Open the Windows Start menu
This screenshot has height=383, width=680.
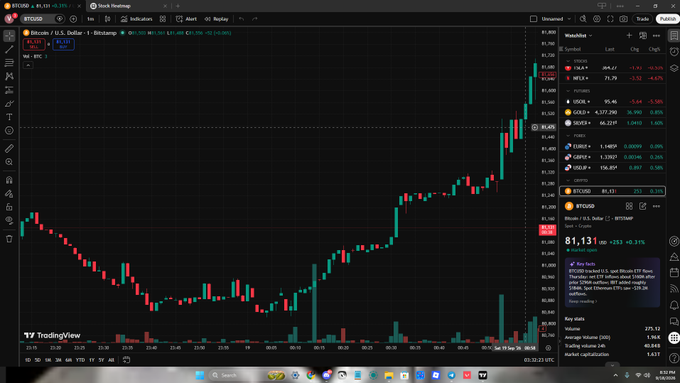pyautogui.click(x=200, y=375)
